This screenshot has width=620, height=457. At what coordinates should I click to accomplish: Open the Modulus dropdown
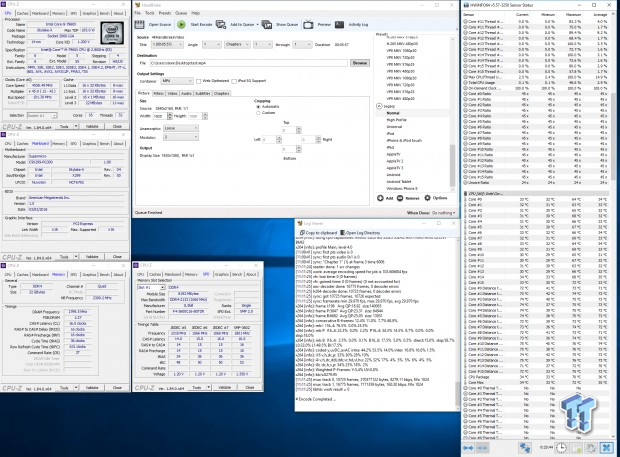[x=181, y=137]
